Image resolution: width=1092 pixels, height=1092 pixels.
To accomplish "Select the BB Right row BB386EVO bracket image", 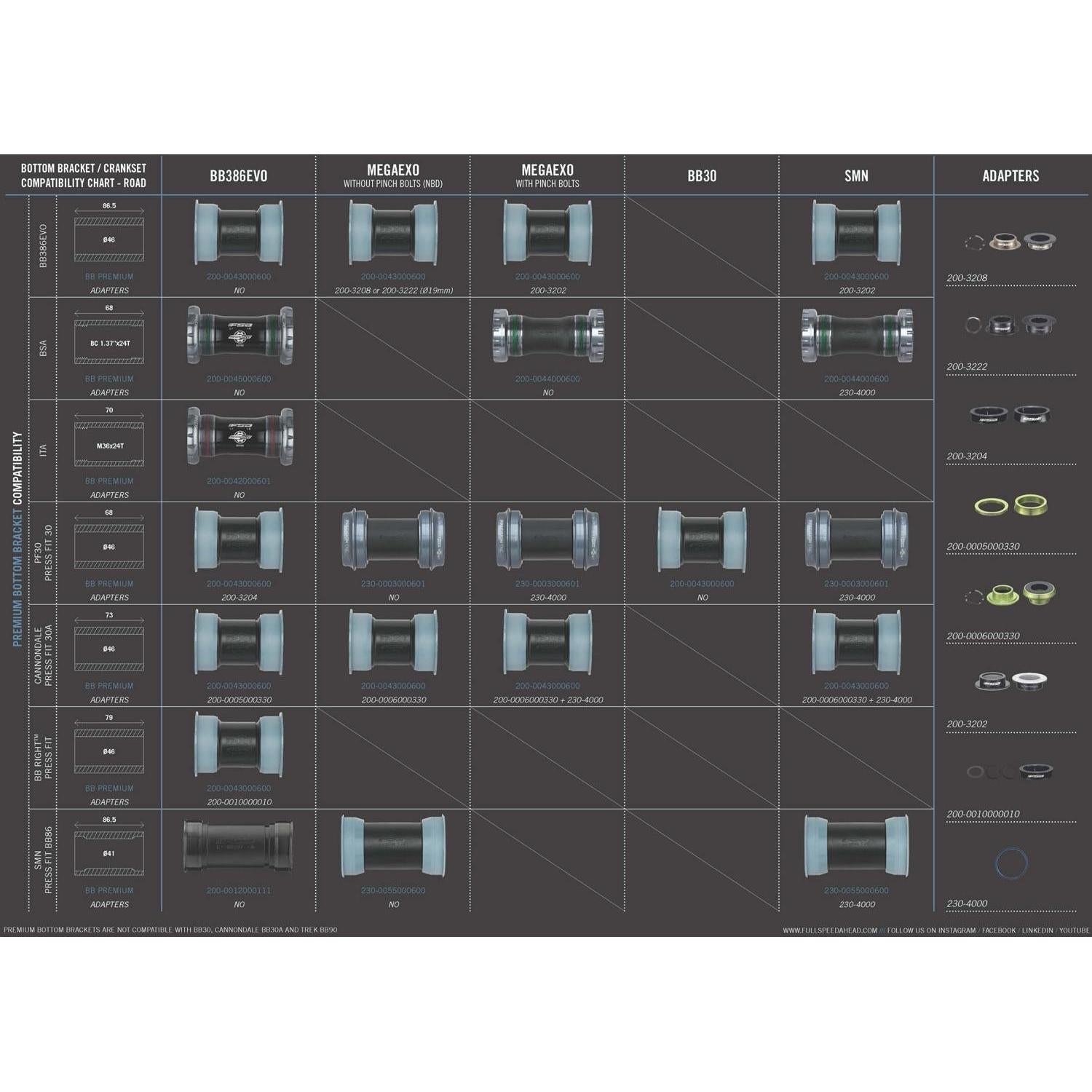I will 240,745.
